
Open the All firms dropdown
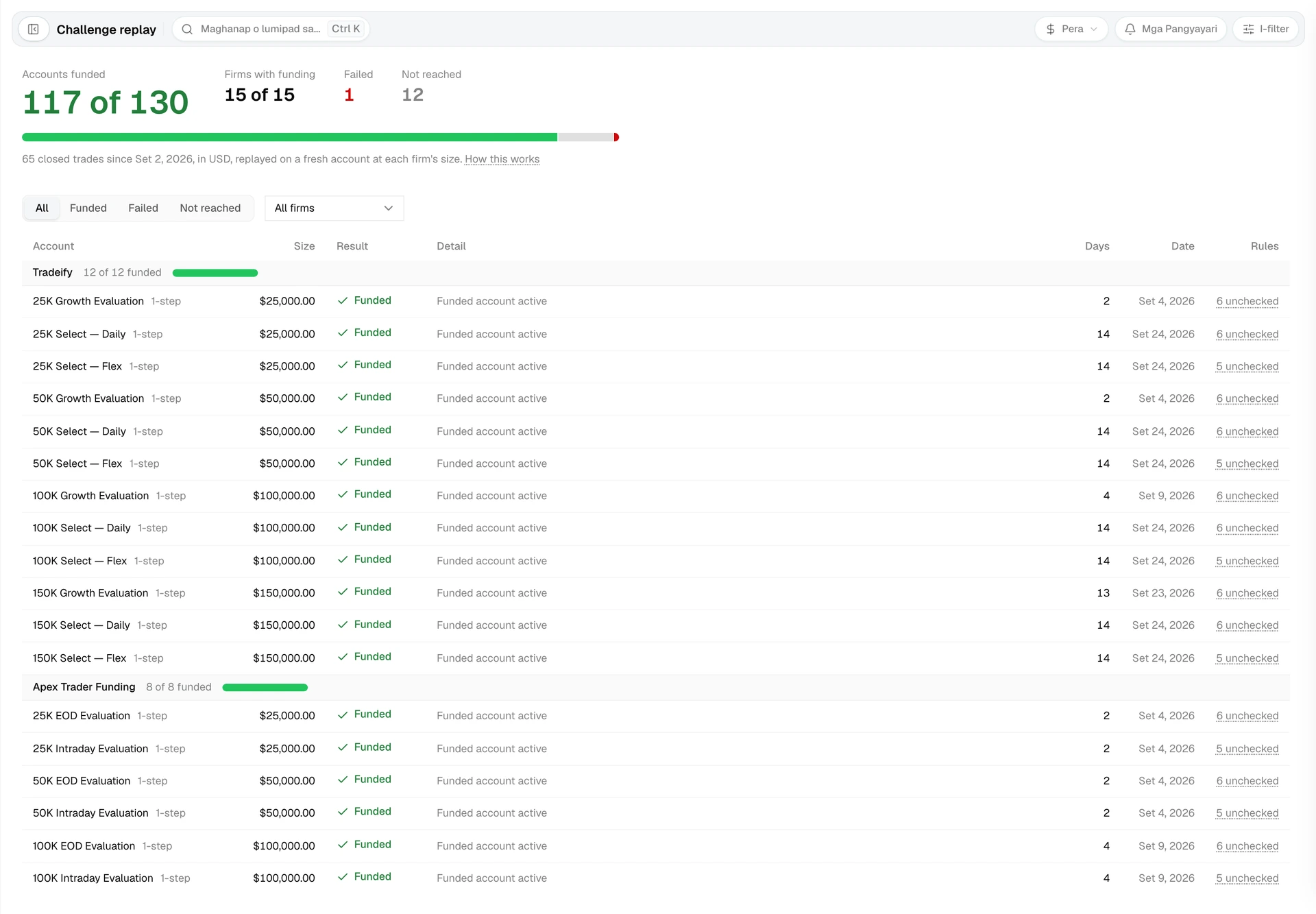(334, 208)
